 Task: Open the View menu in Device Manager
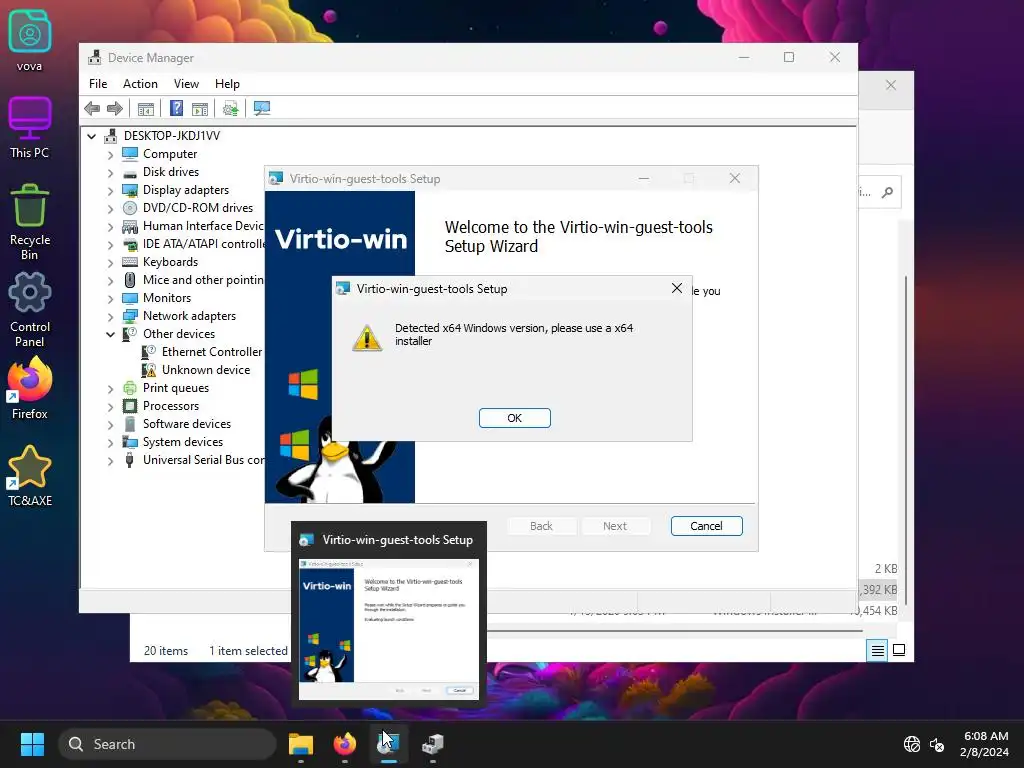point(186,84)
